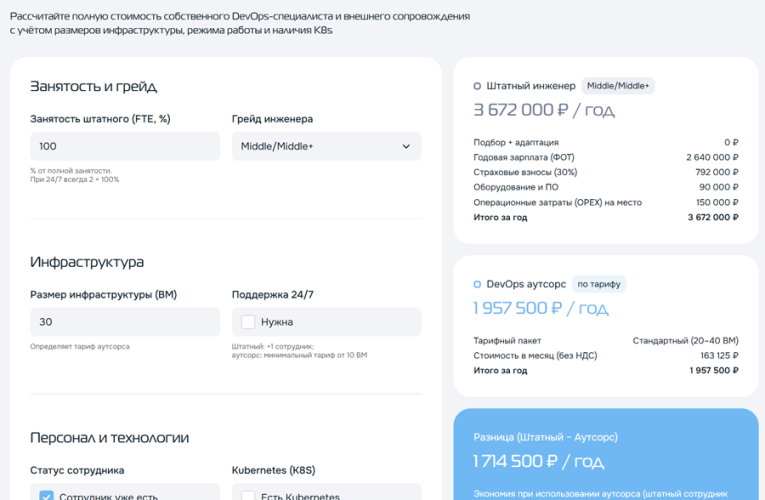Click the blue circle icon beside DevOps аутсорс
Viewport: 765px width, 500px height.
[x=477, y=284]
